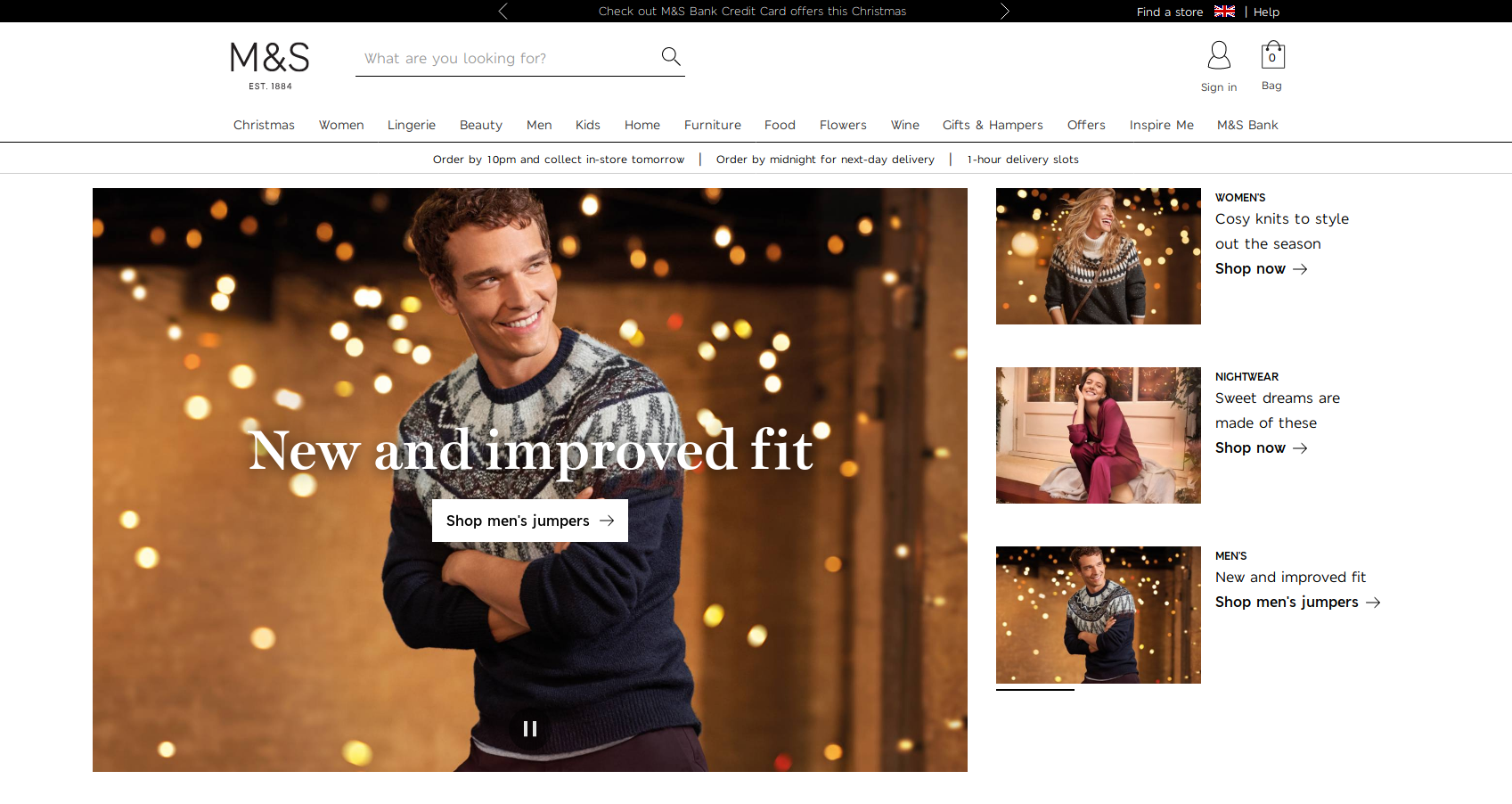Open the search by clicking the magnifier icon
Screen dimensions: 1512x804
(670, 55)
